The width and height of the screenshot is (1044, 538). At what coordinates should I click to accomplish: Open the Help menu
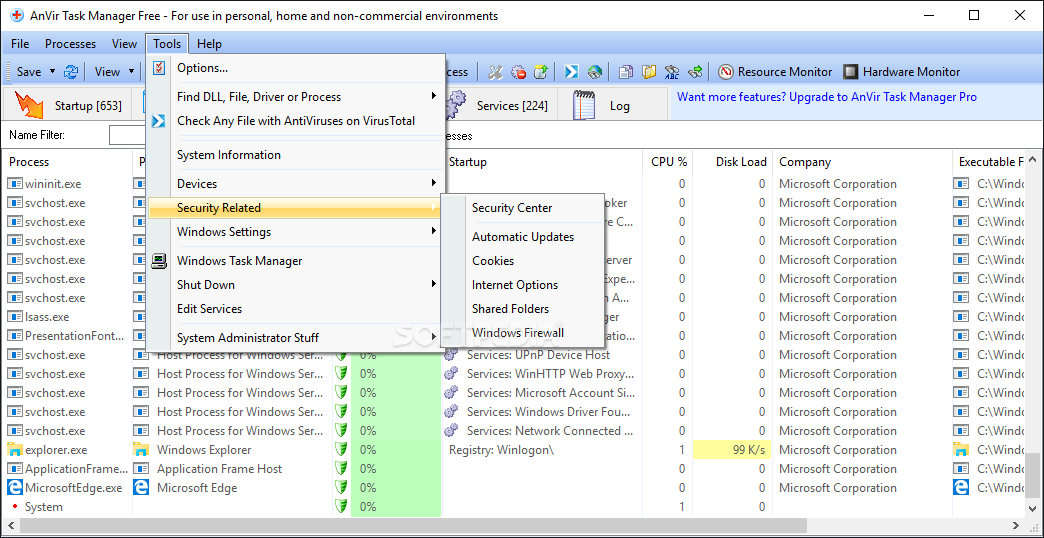click(209, 44)
